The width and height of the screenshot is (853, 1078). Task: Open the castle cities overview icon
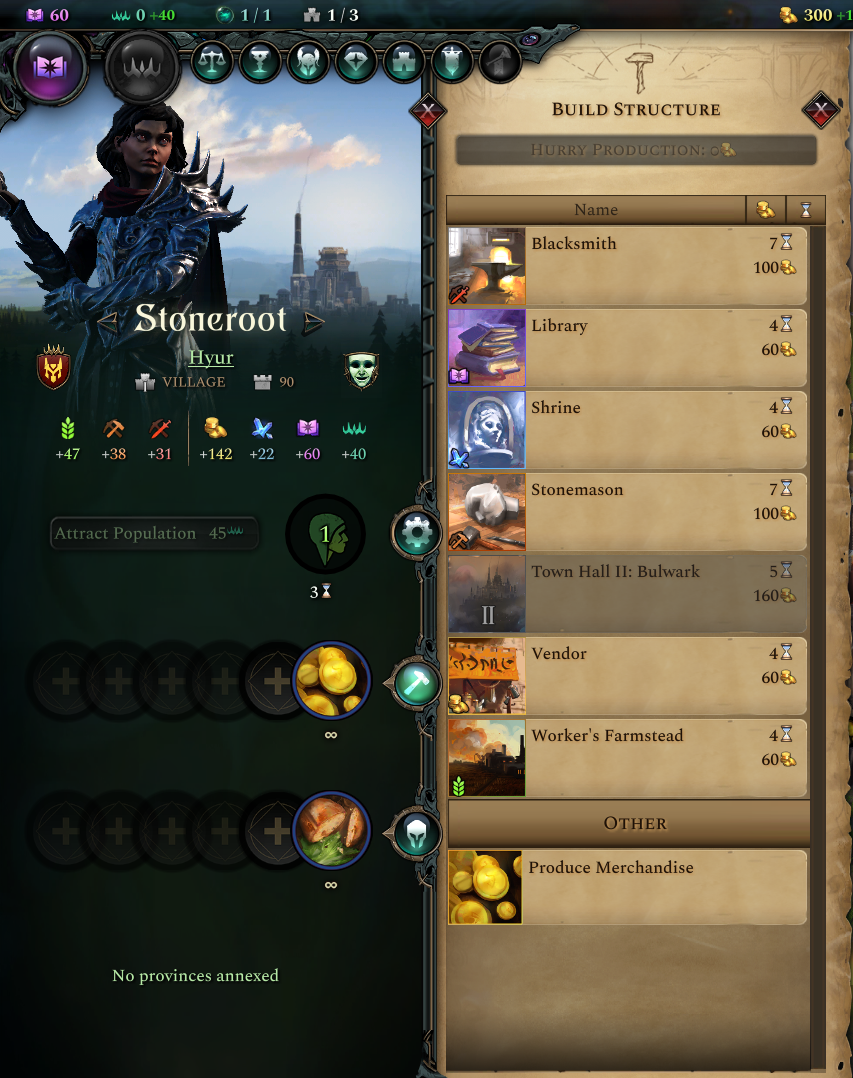click(403, 62)
